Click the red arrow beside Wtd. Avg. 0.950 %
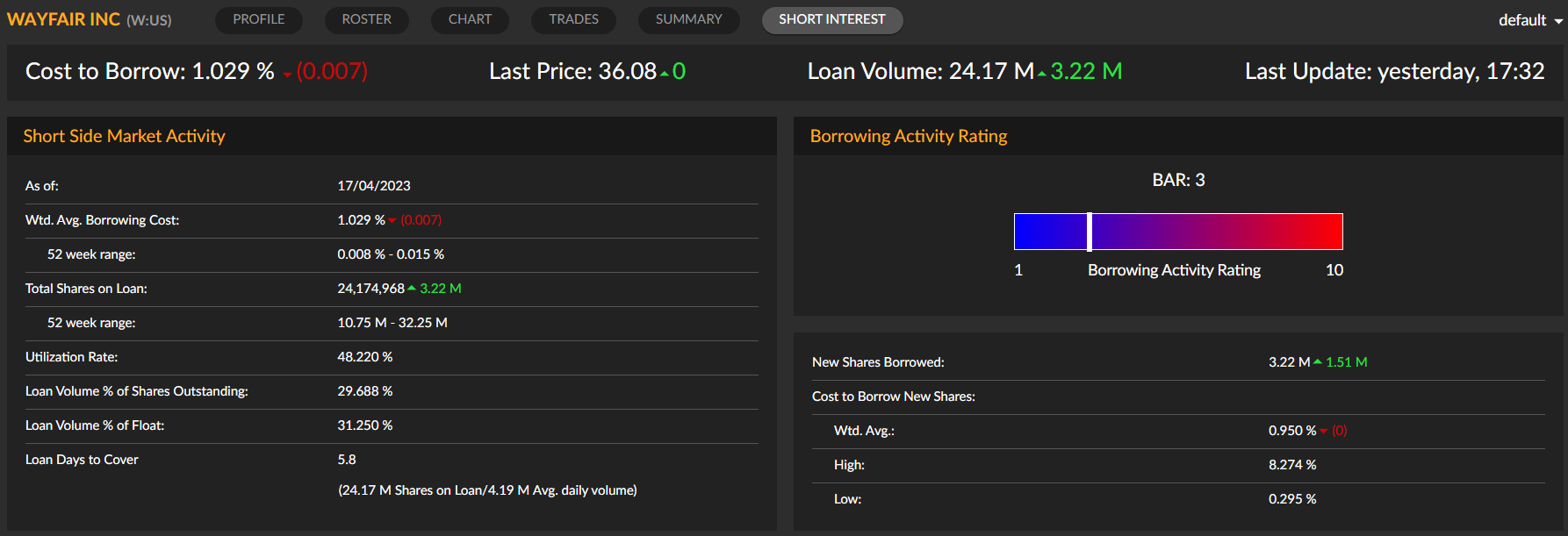 (1324, 432)
